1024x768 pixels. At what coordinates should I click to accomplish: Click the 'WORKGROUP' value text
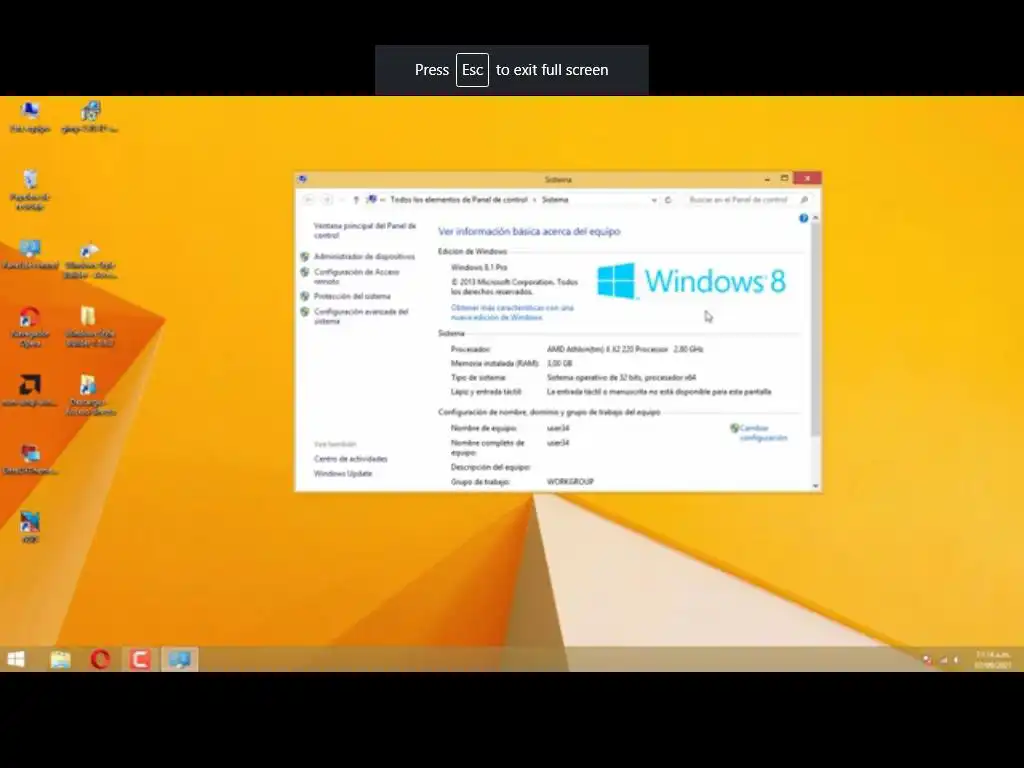coord(570,482)
